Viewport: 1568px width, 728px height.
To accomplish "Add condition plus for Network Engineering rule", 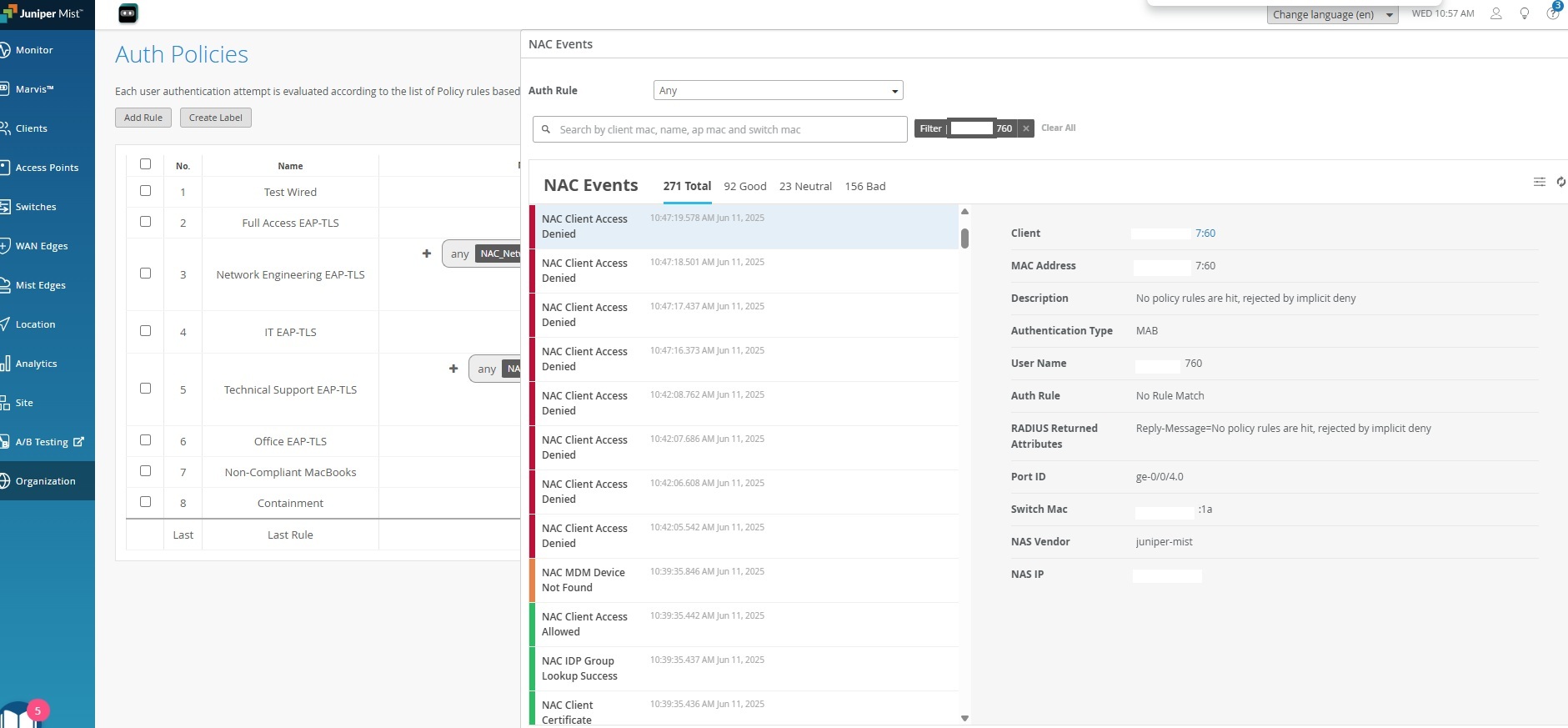I will point(427,253).
